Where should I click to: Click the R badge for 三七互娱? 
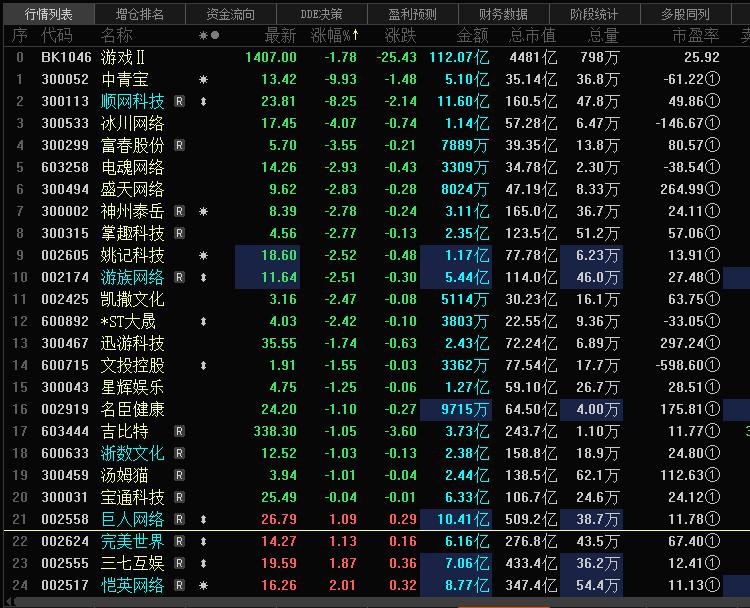tap(179, 563)
